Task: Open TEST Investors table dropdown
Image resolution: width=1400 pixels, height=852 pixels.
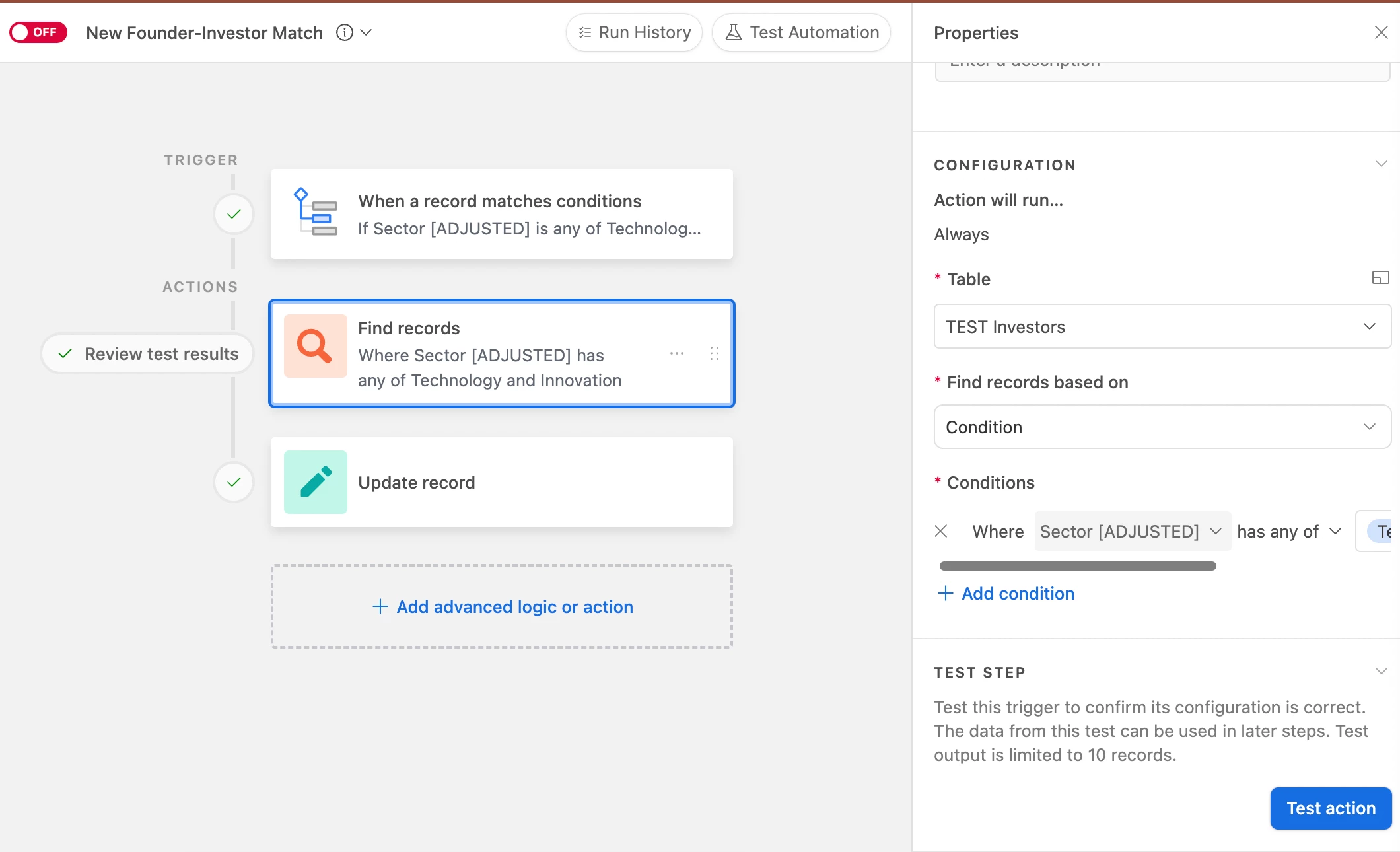Action: 1162,326
